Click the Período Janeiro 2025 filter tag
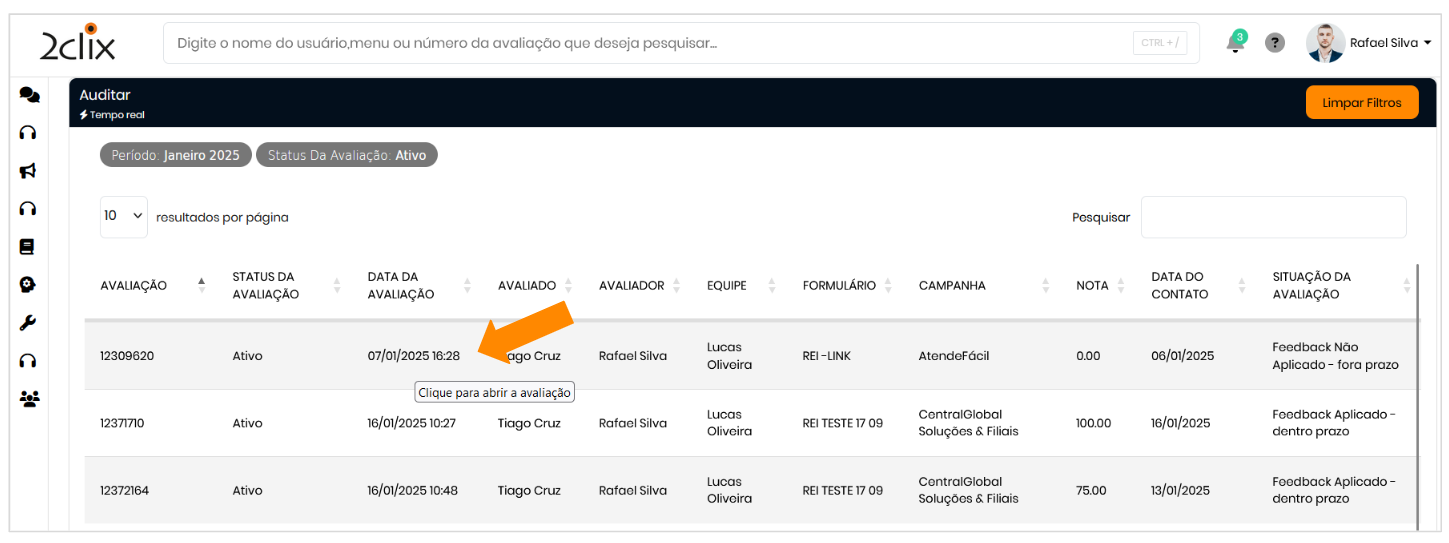The width and height of the screenshot is (1449, 543). click(x=175, y=155)
